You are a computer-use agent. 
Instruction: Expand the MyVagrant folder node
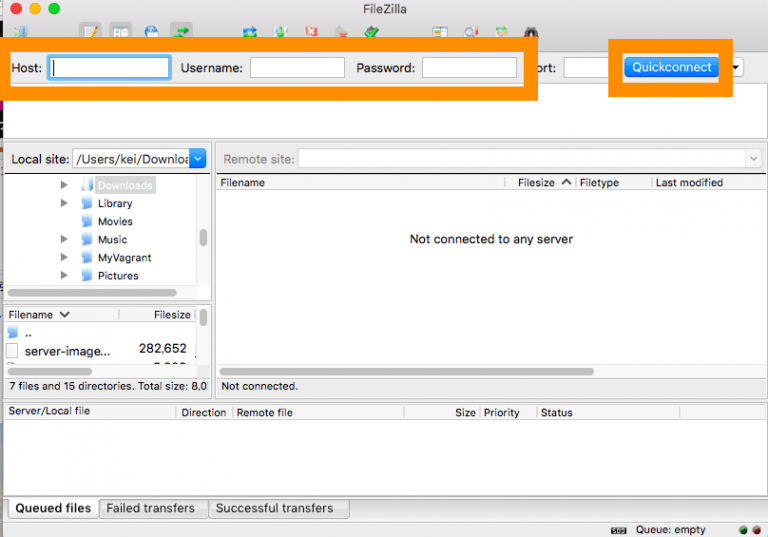(64, 258)
